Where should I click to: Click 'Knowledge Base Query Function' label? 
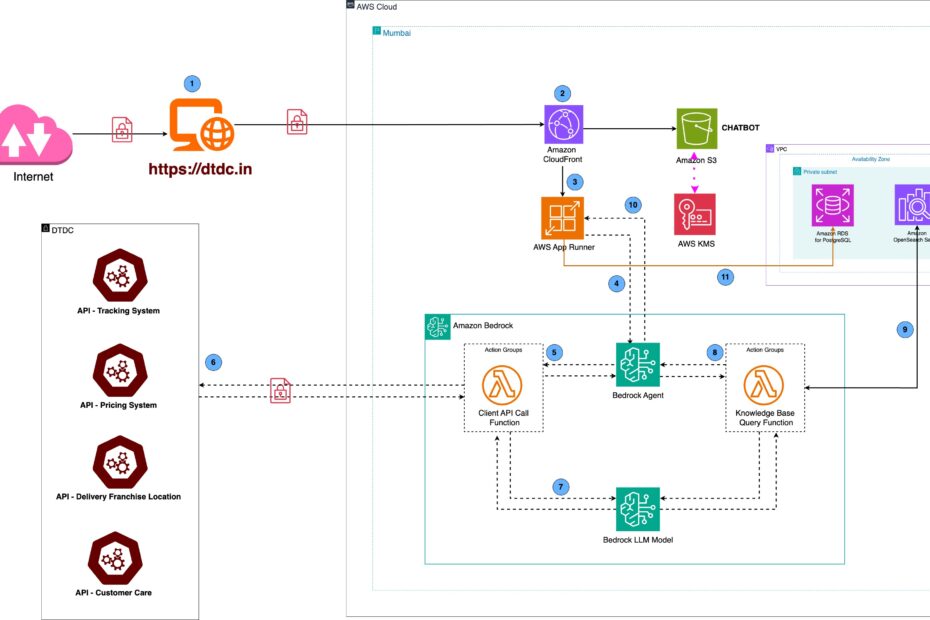point(765,418)
